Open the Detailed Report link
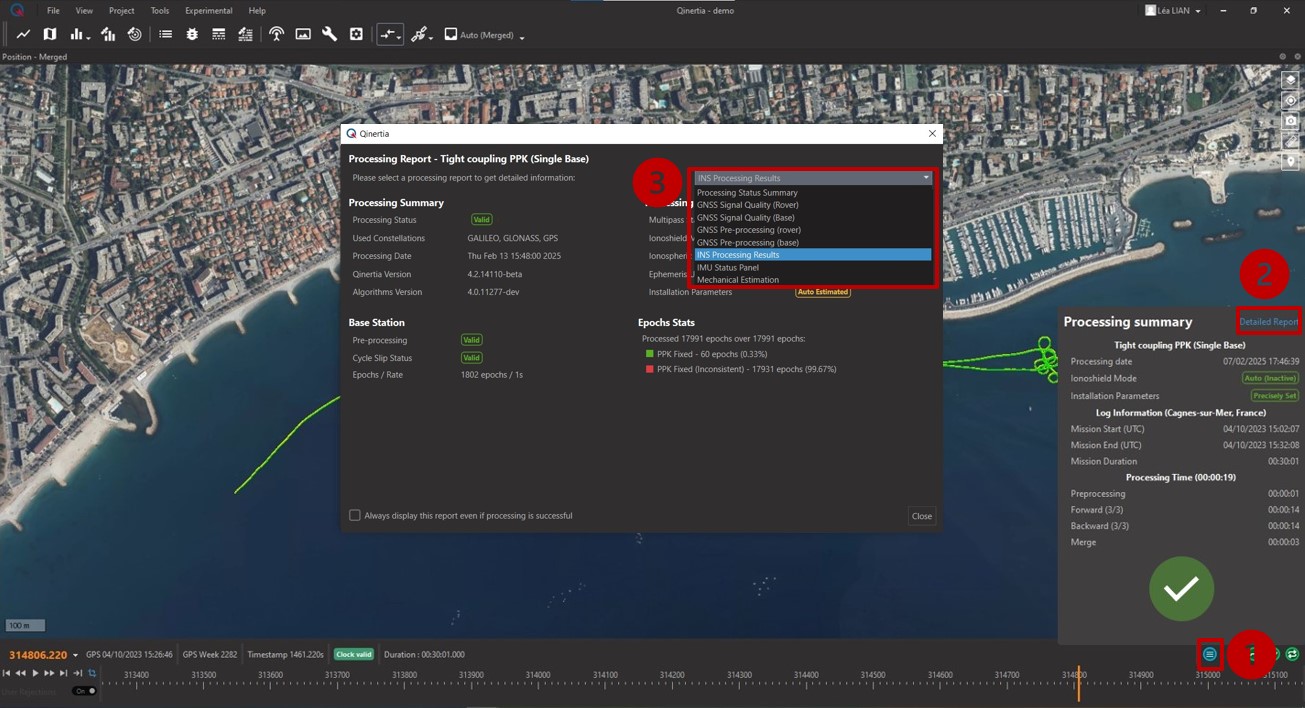The height and width of the screenshot is (708, 1305). pyautogui.click(x=1268, y=322)
